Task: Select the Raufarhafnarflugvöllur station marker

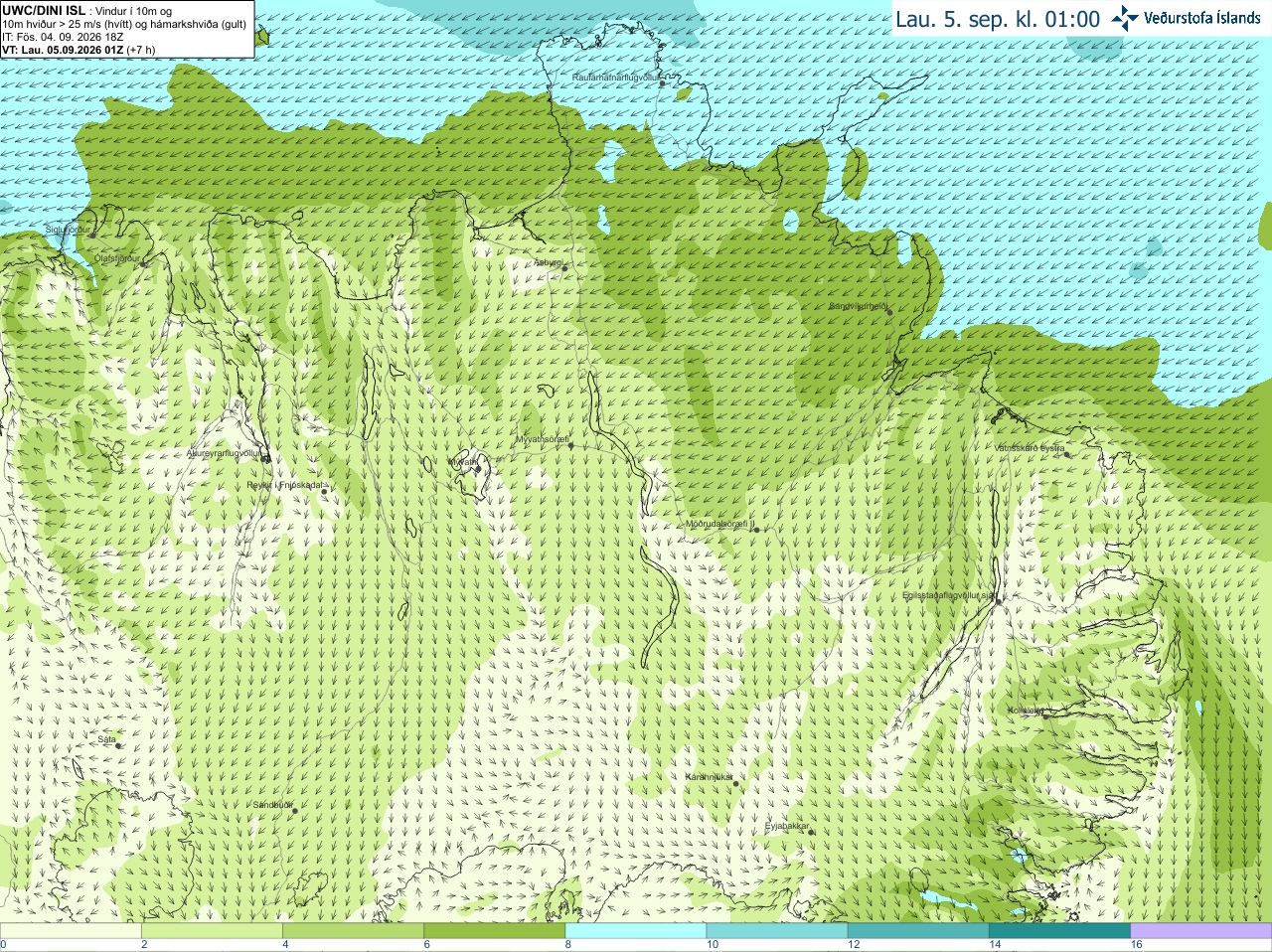Action: pos(663,83)
